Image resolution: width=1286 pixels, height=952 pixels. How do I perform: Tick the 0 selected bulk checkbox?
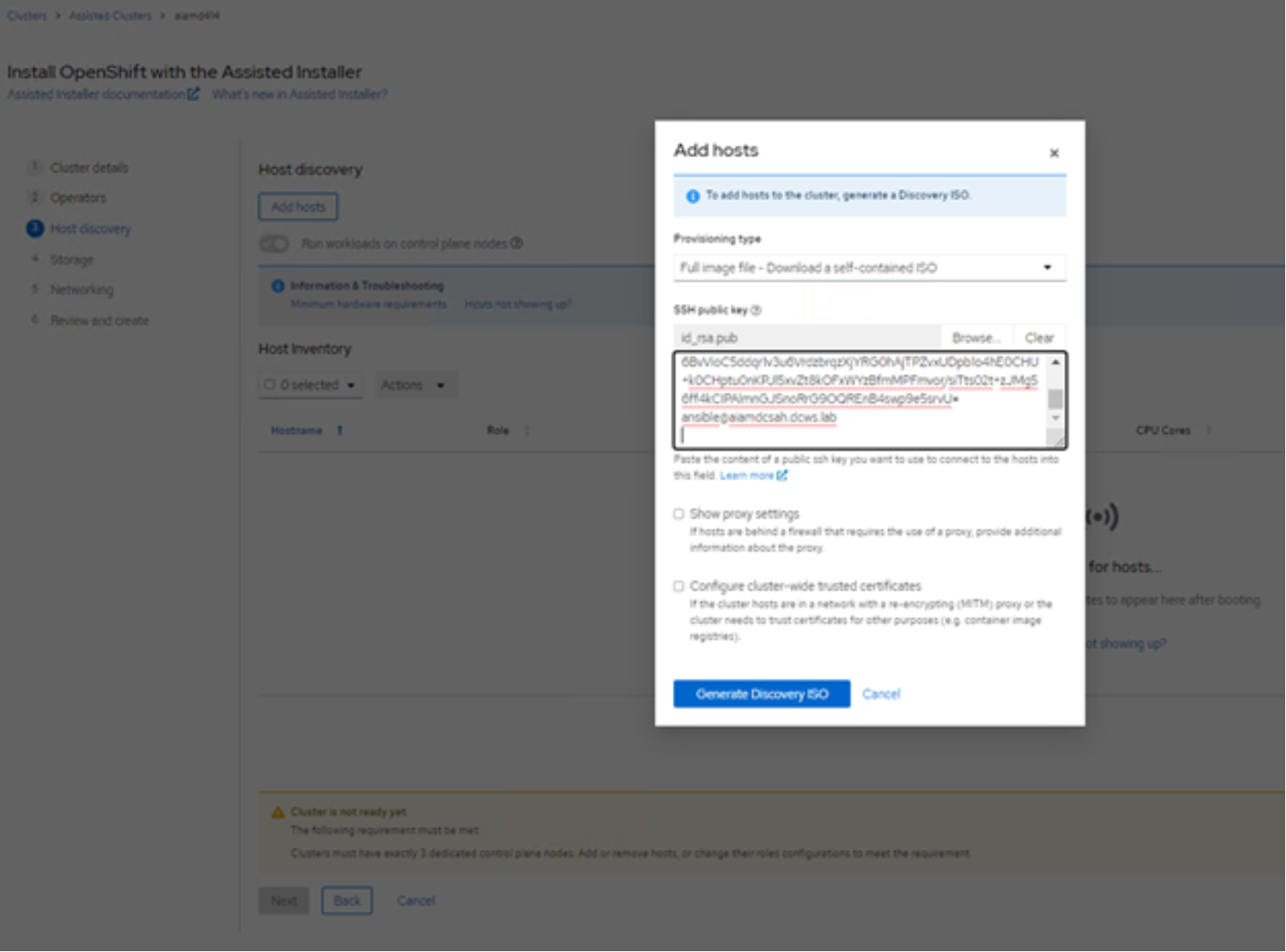click(269, 385)
